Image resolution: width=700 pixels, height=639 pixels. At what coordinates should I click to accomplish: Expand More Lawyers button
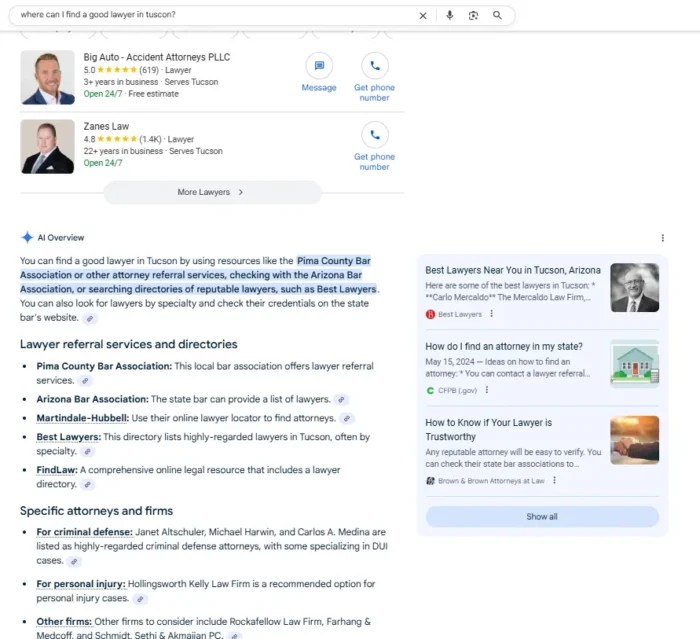pos(212,192)
